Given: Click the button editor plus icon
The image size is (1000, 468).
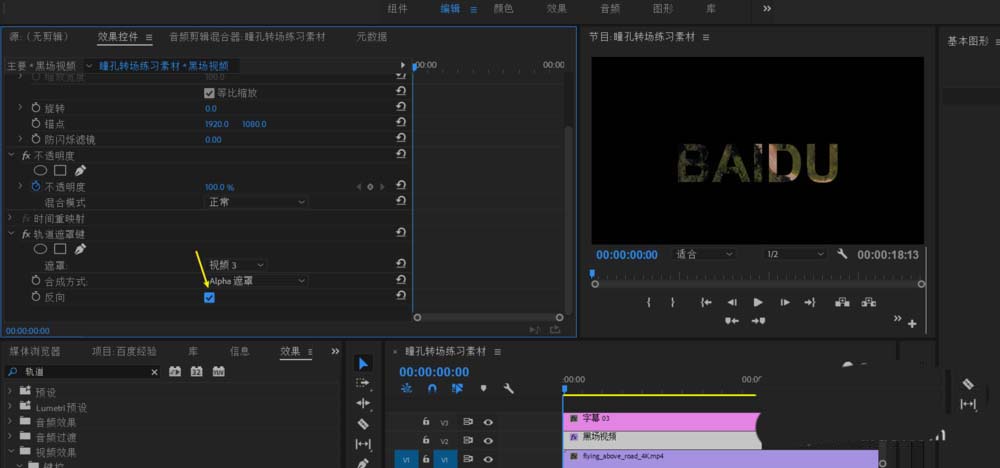Looking at the screenshot, I should [x=911, y=324].
